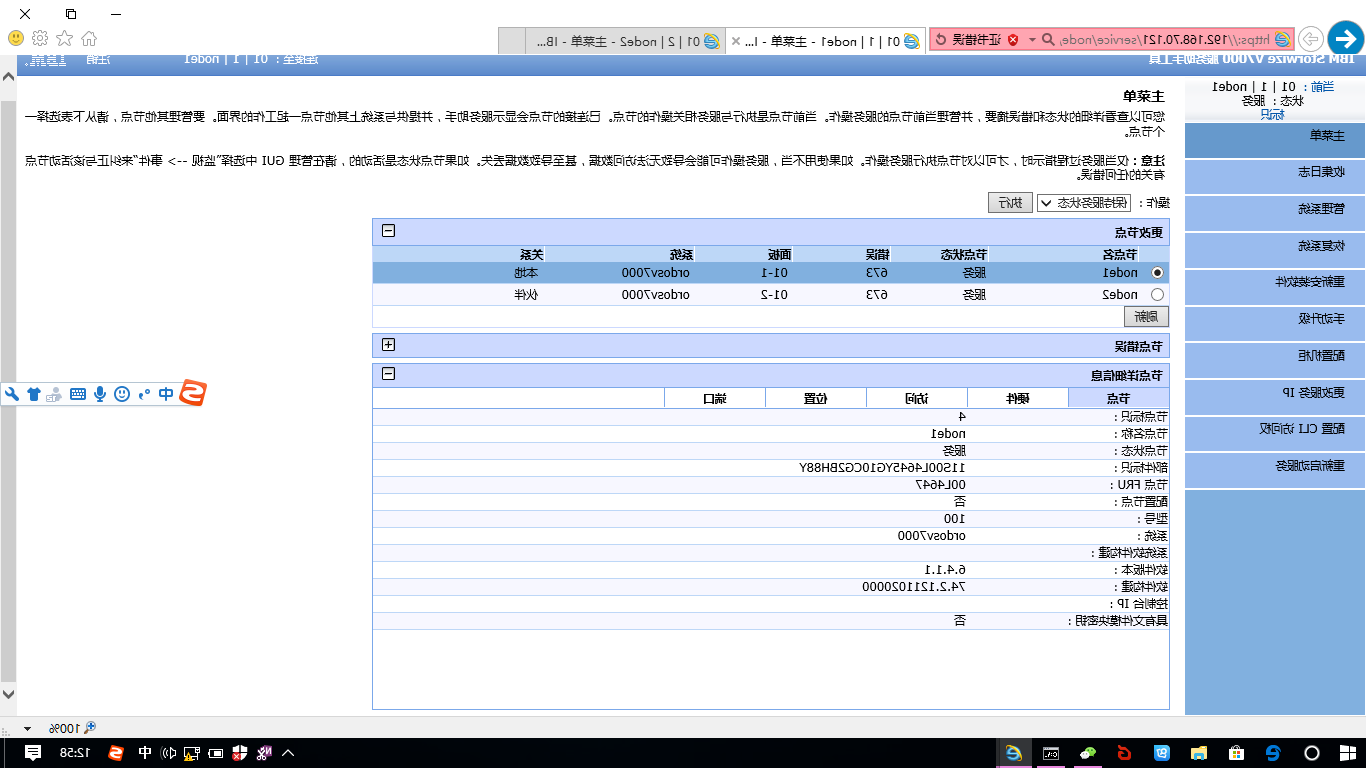Click the refresh icon in the address bar

(x=941, y=39)
